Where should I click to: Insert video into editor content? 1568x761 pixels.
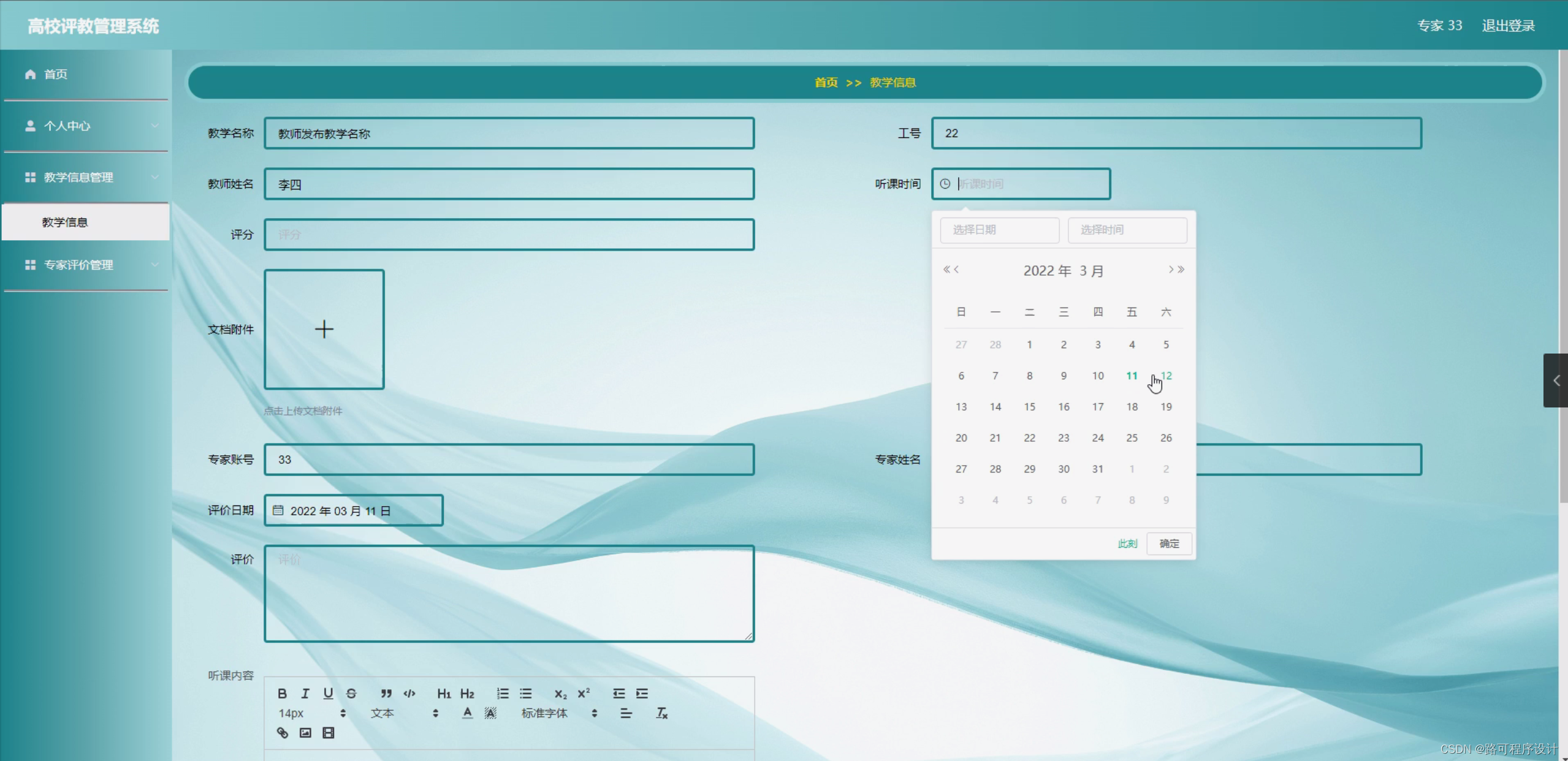pos(328,733)
